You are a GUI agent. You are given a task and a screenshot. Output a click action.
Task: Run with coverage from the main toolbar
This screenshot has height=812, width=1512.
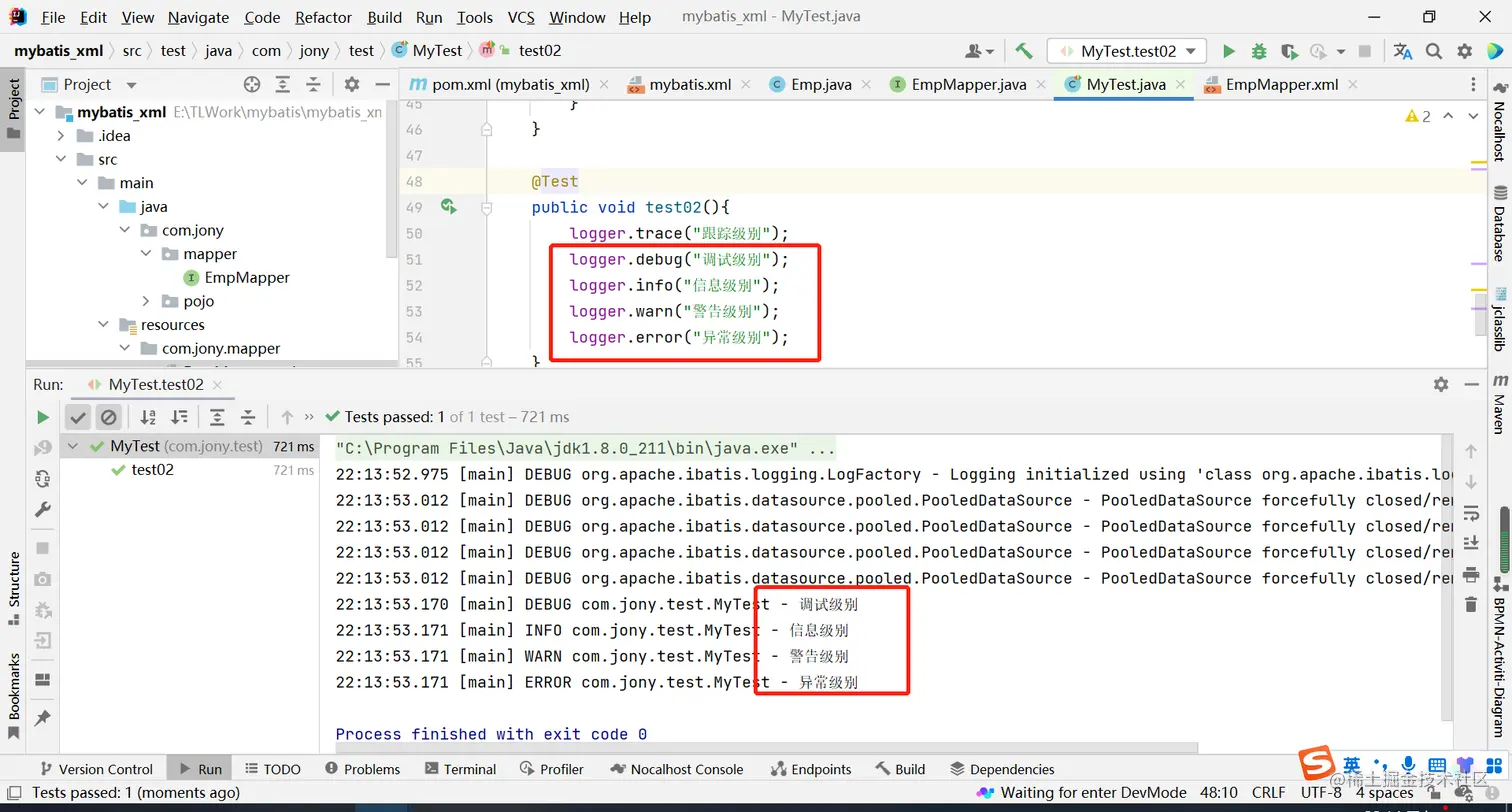pyautogui.click(x=1289, y=51)
